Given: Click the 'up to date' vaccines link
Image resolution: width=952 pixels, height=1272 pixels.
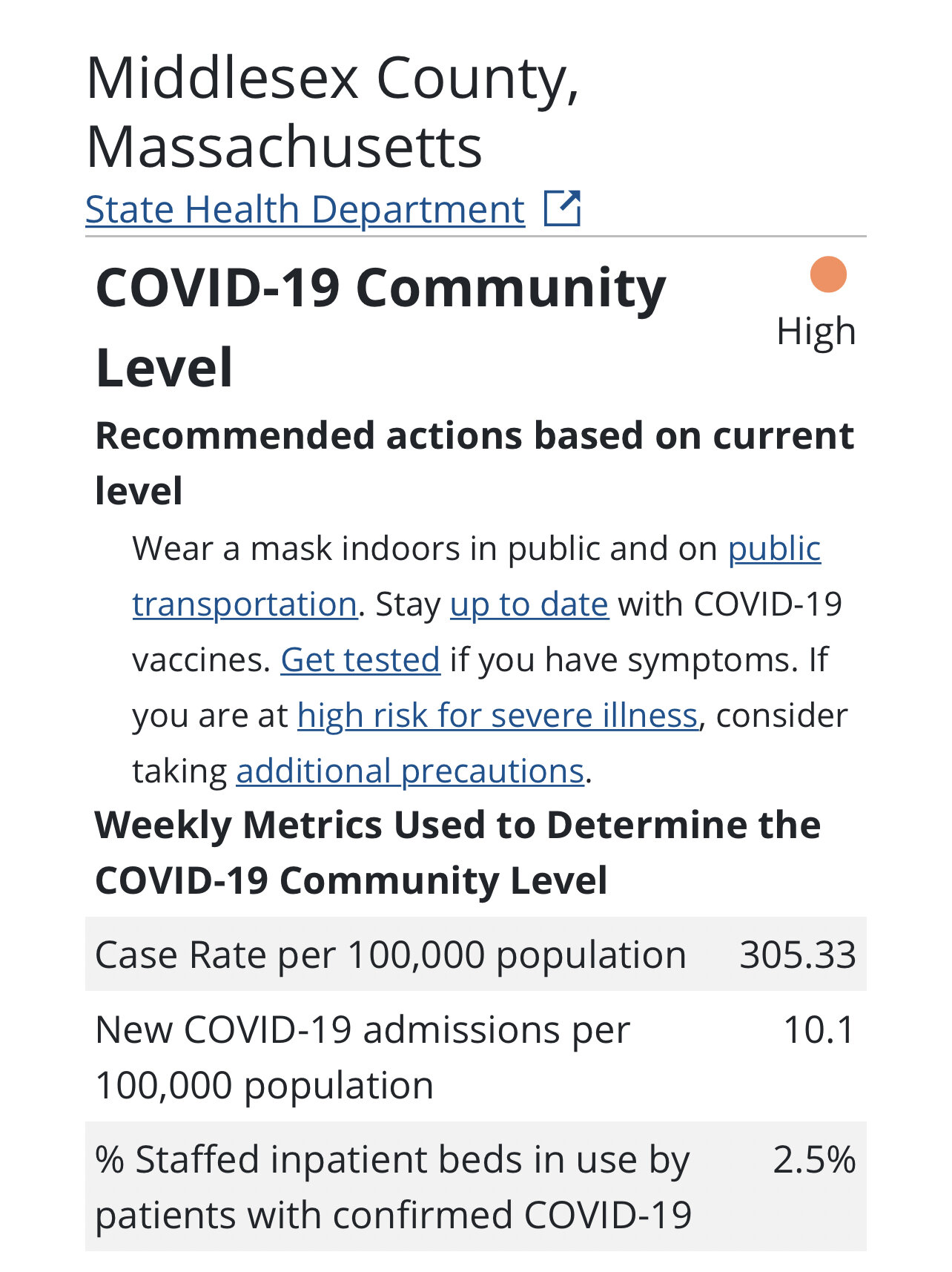Looking at the screenshot, I should [529, 604].
